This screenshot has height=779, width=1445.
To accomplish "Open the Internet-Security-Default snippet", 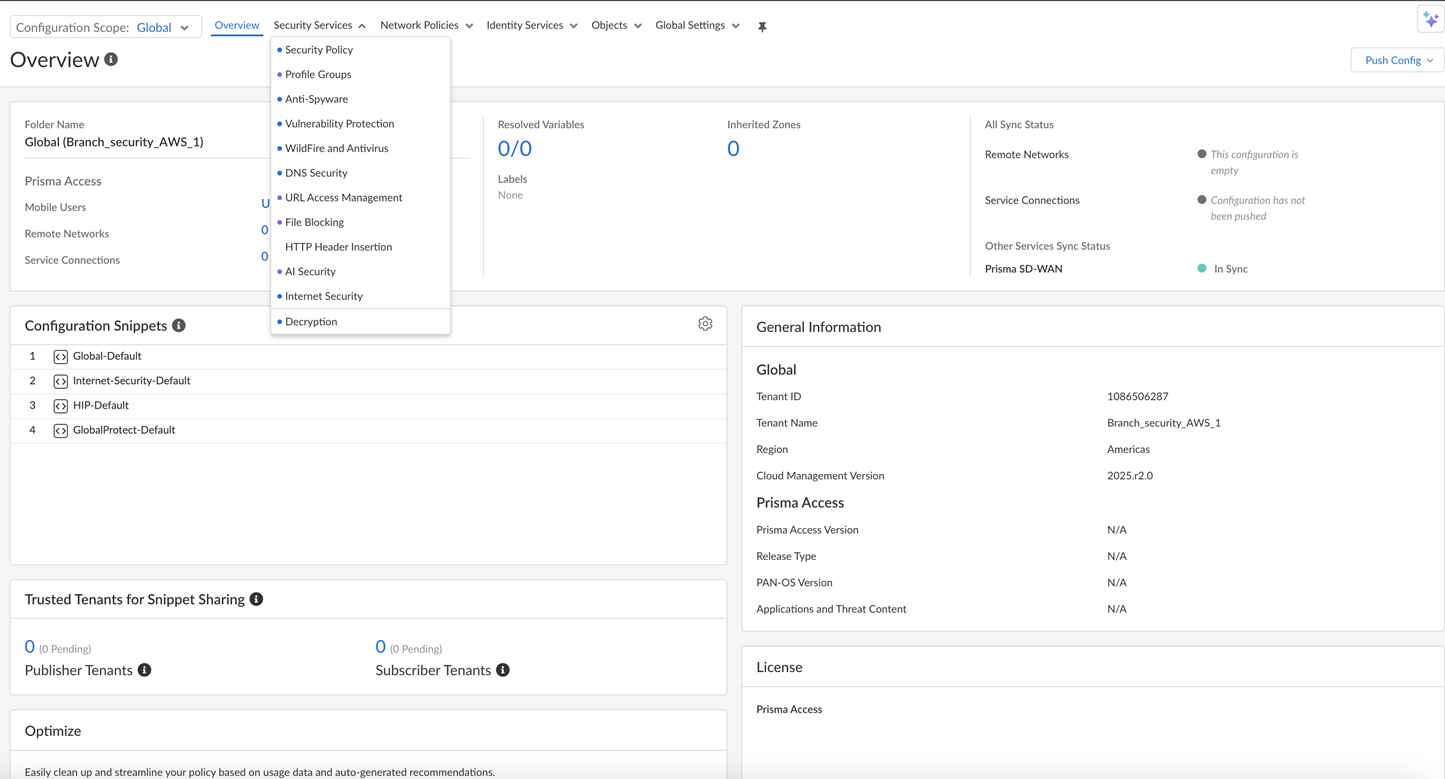I will click(131, 381).
